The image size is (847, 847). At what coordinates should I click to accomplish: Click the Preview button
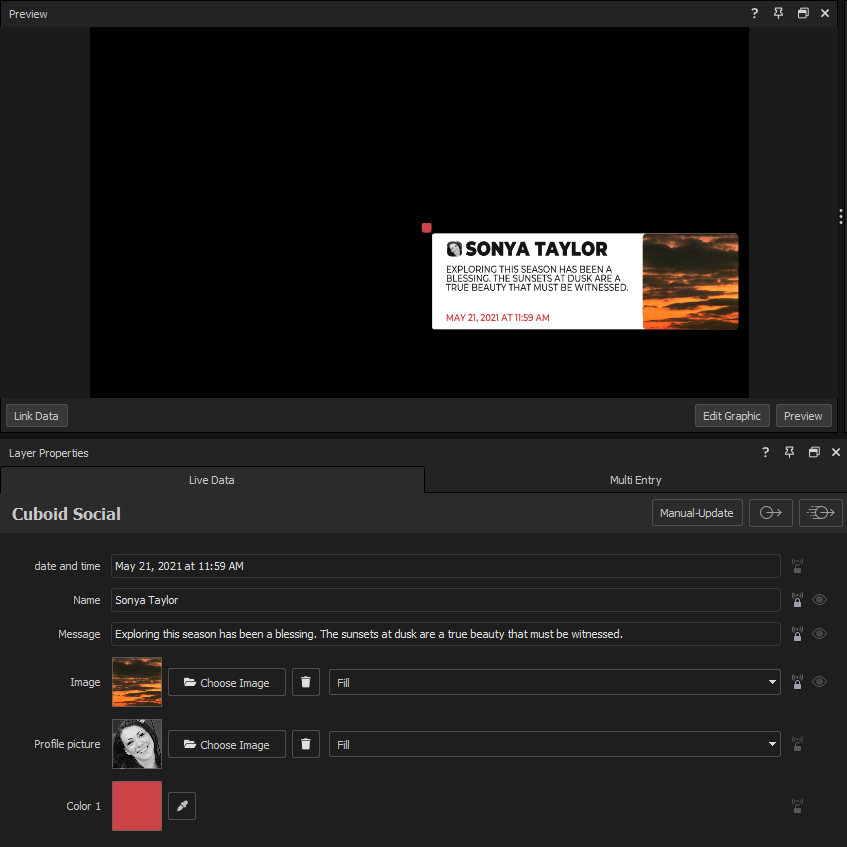tap(803, 416)
